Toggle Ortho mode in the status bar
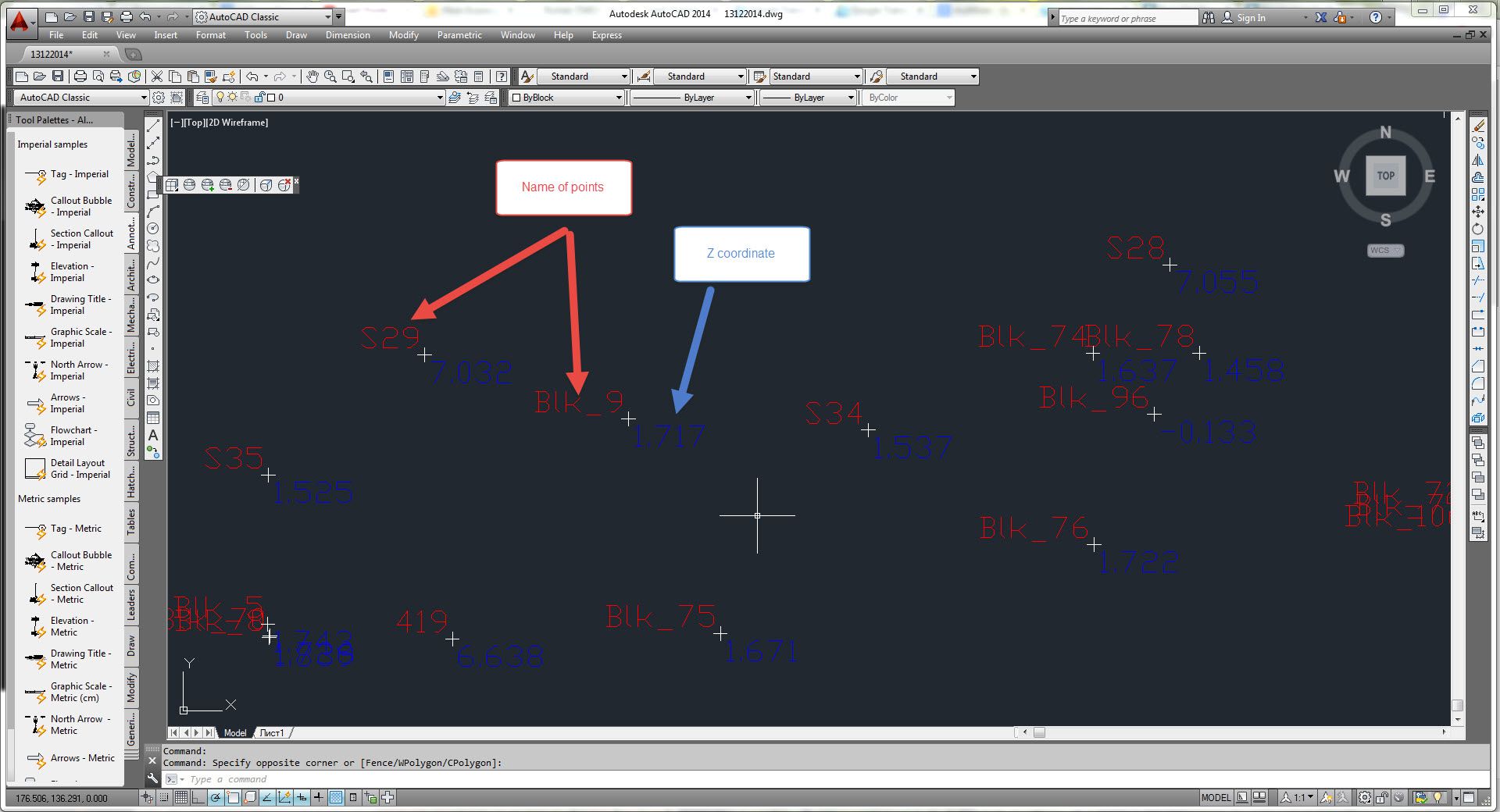Screen dimensions: 1500x812 [x=198, y=798]
